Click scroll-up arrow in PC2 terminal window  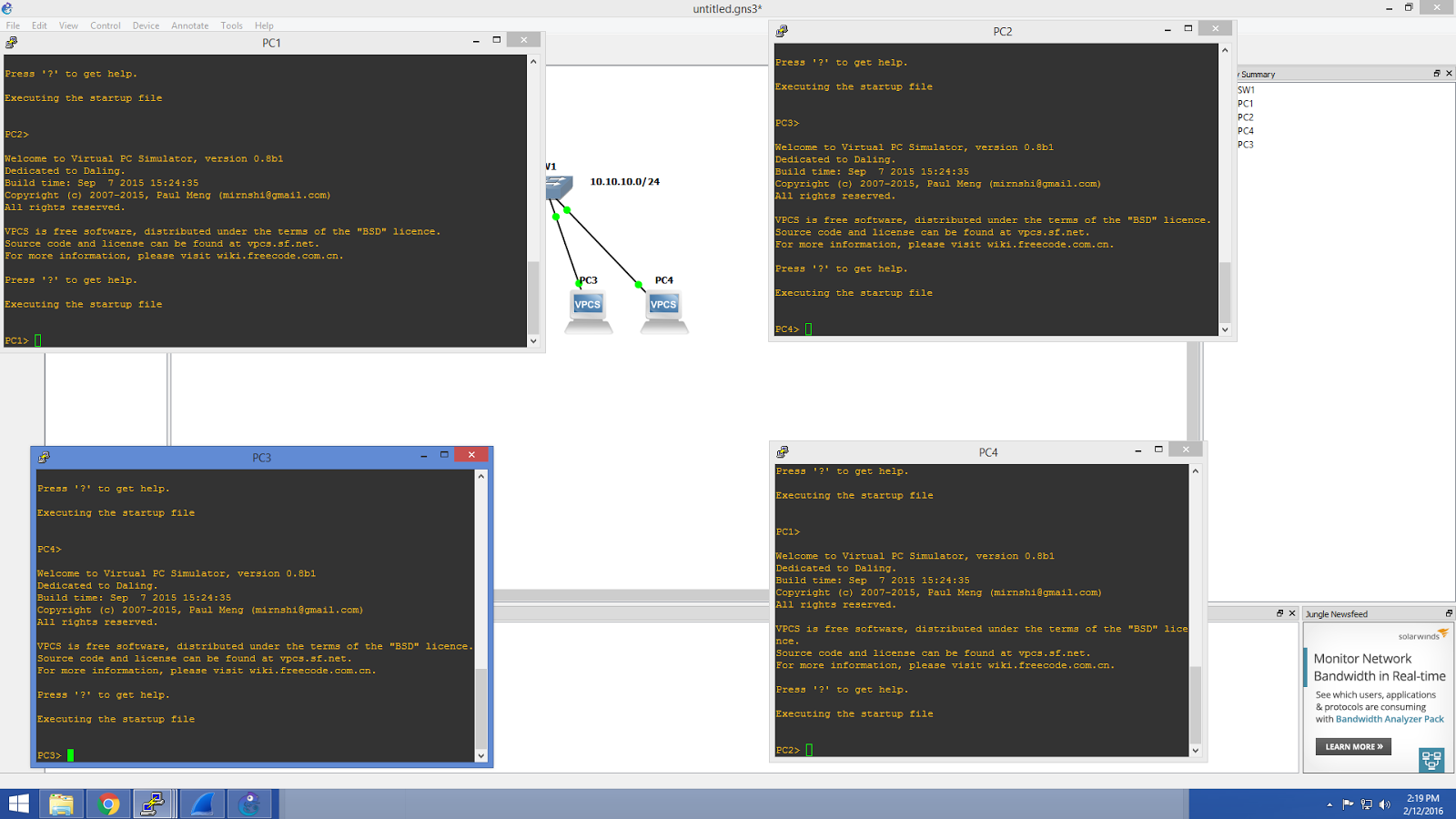click(1225, 50)
